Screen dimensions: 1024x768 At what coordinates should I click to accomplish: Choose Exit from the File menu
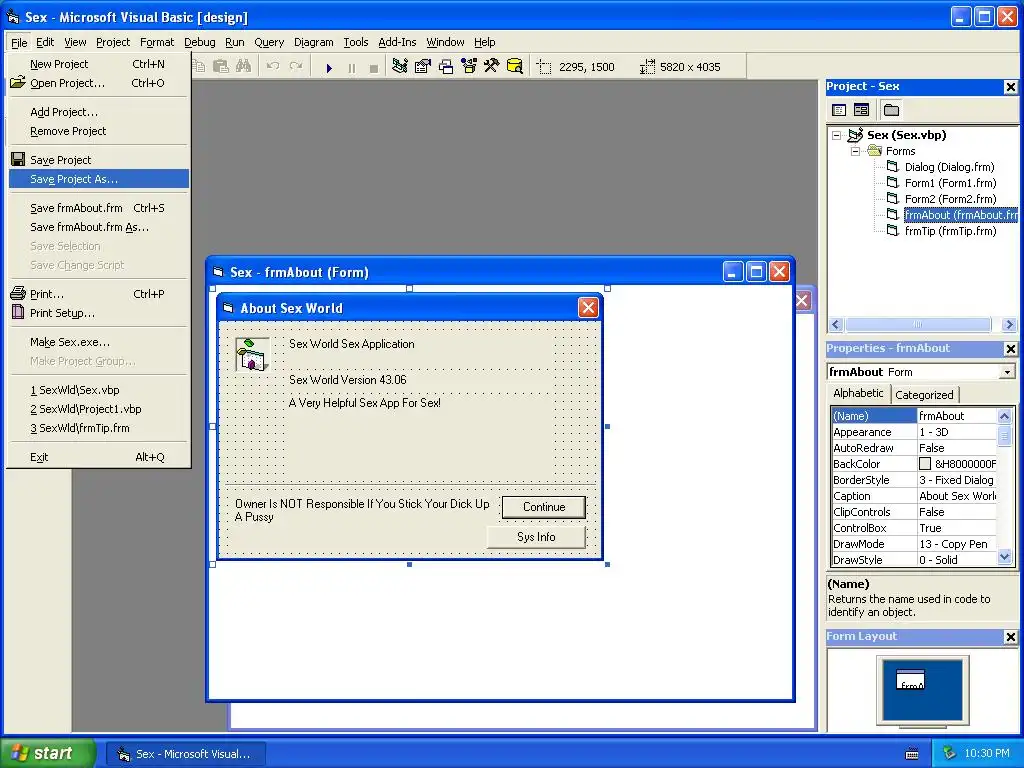[99, 457]
